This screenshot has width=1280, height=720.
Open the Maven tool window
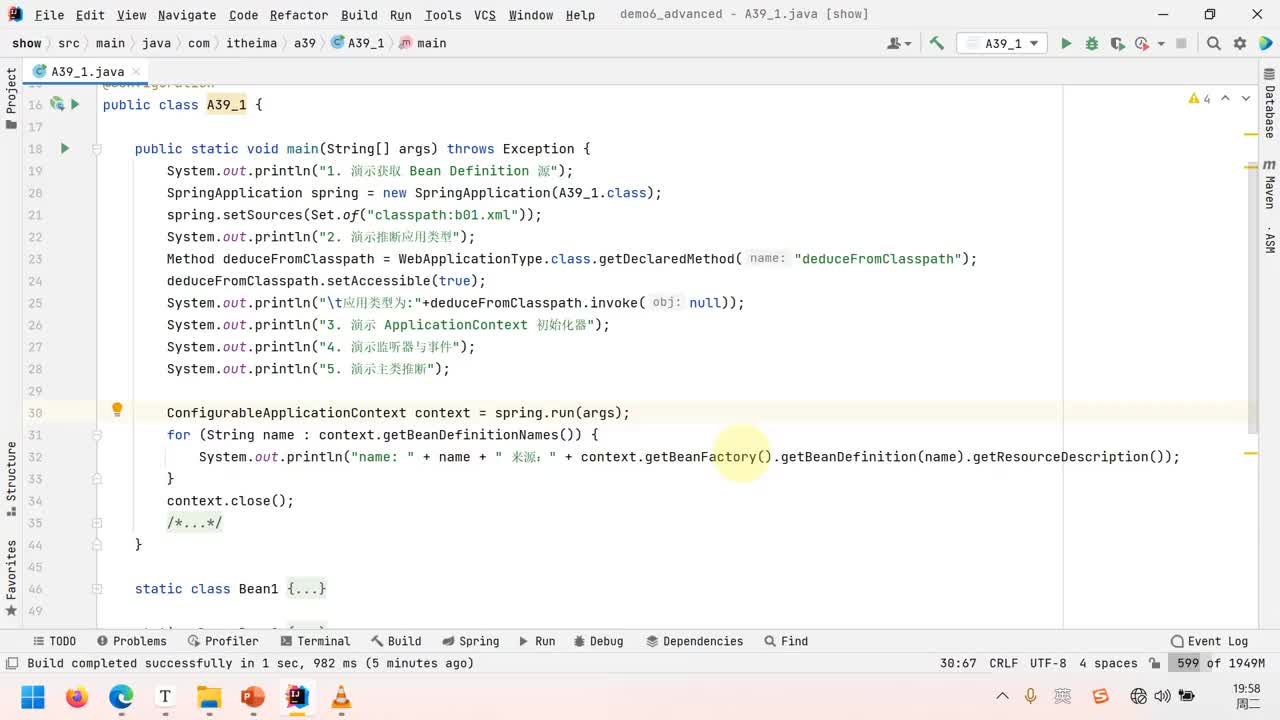1269,186
